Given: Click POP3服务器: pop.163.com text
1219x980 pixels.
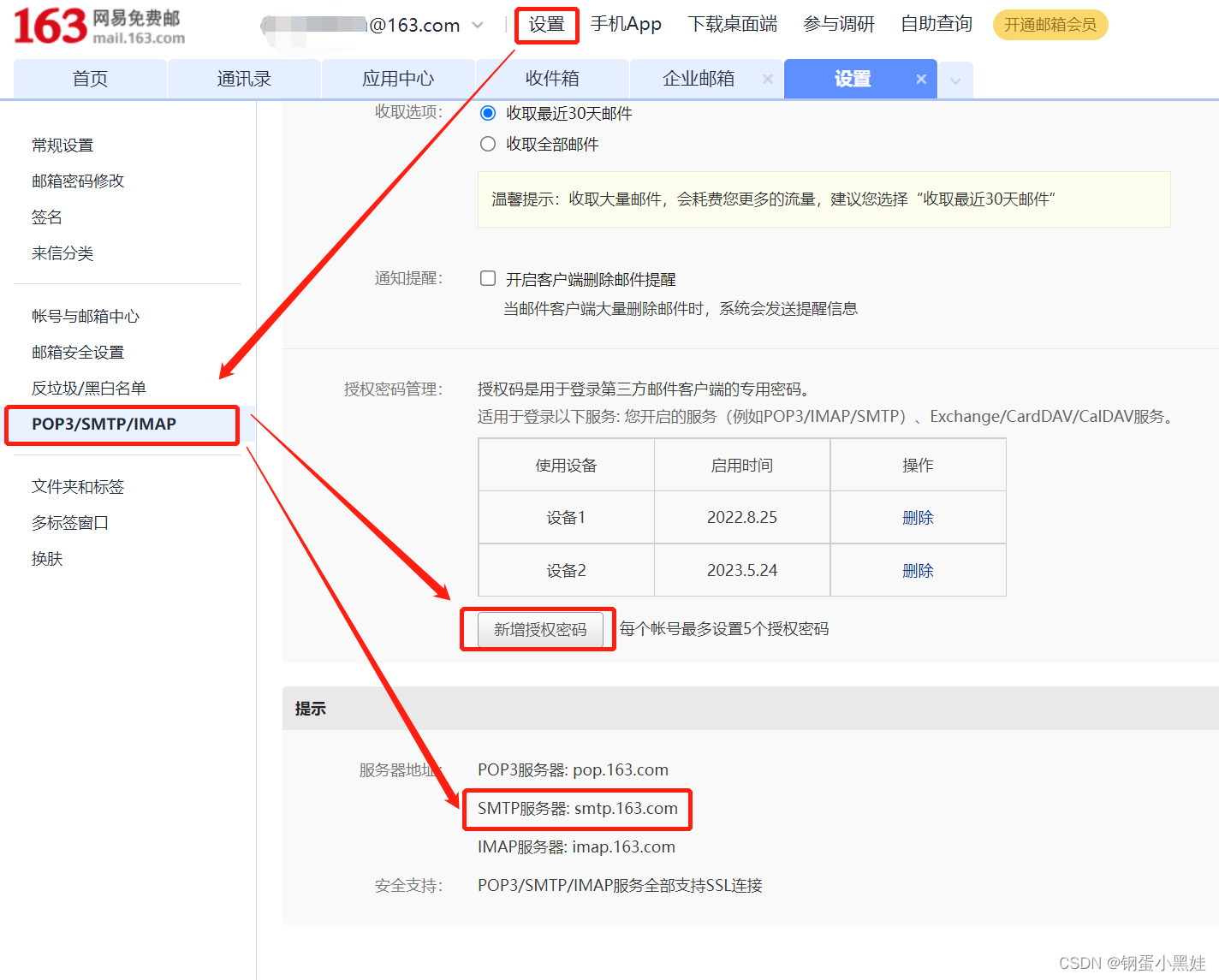Looking at the screenshot, I should 573,770.
